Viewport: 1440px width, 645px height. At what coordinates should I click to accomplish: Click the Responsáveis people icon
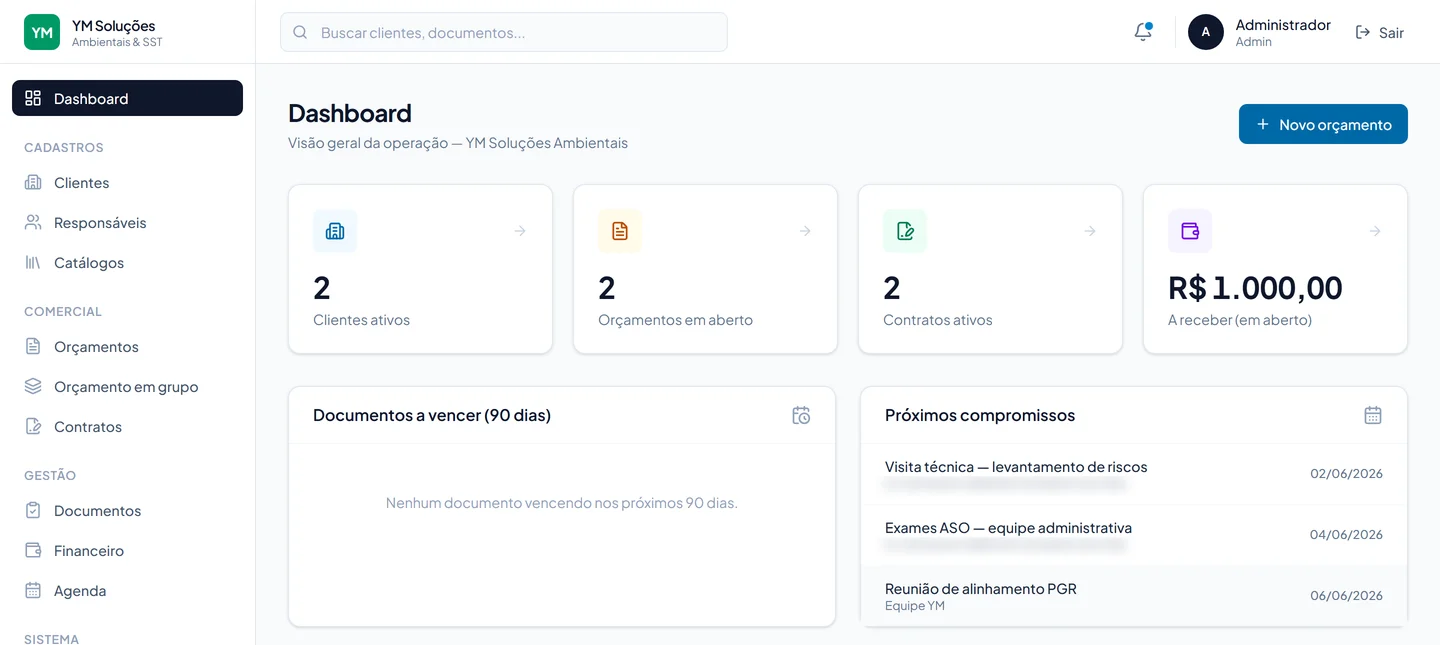coord(33,222)
